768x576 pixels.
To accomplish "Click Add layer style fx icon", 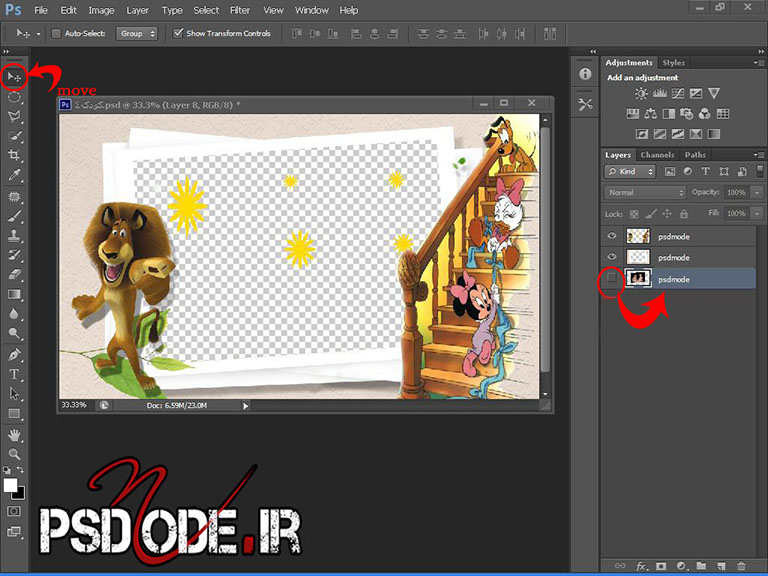I will click(642, 566).
